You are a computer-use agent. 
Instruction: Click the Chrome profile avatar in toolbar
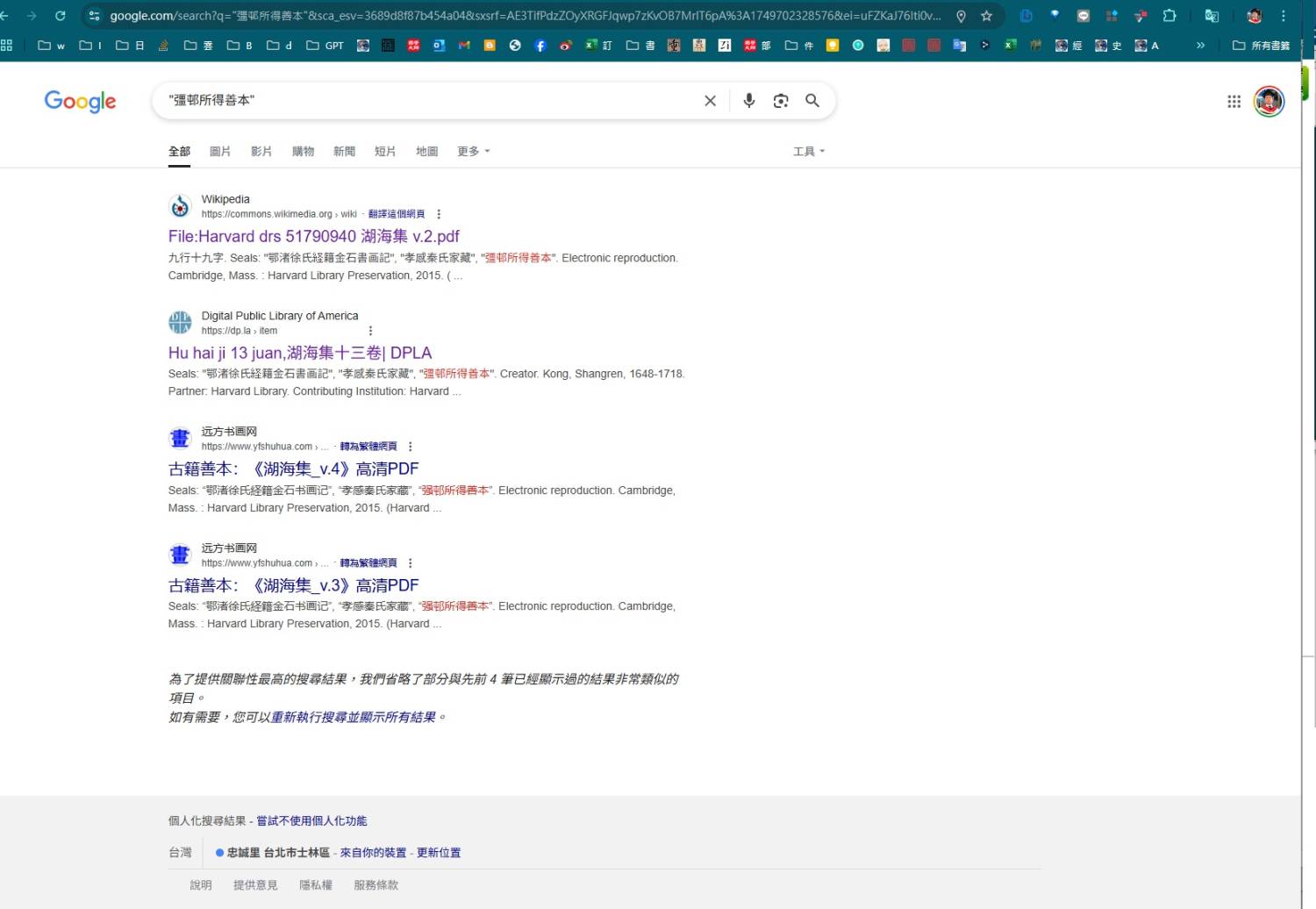[x=1254, y=16]
